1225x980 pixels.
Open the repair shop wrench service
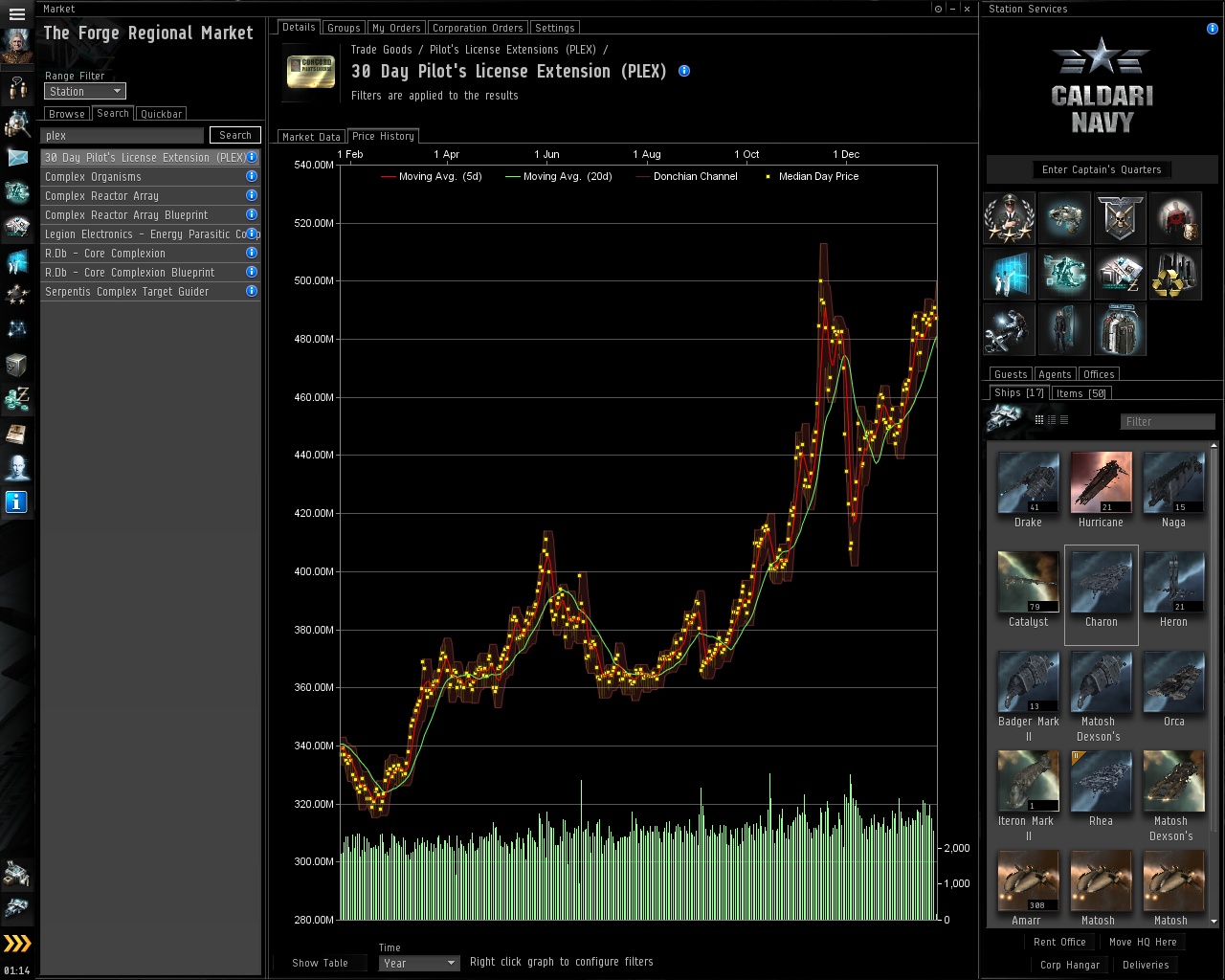point(1009,329)
